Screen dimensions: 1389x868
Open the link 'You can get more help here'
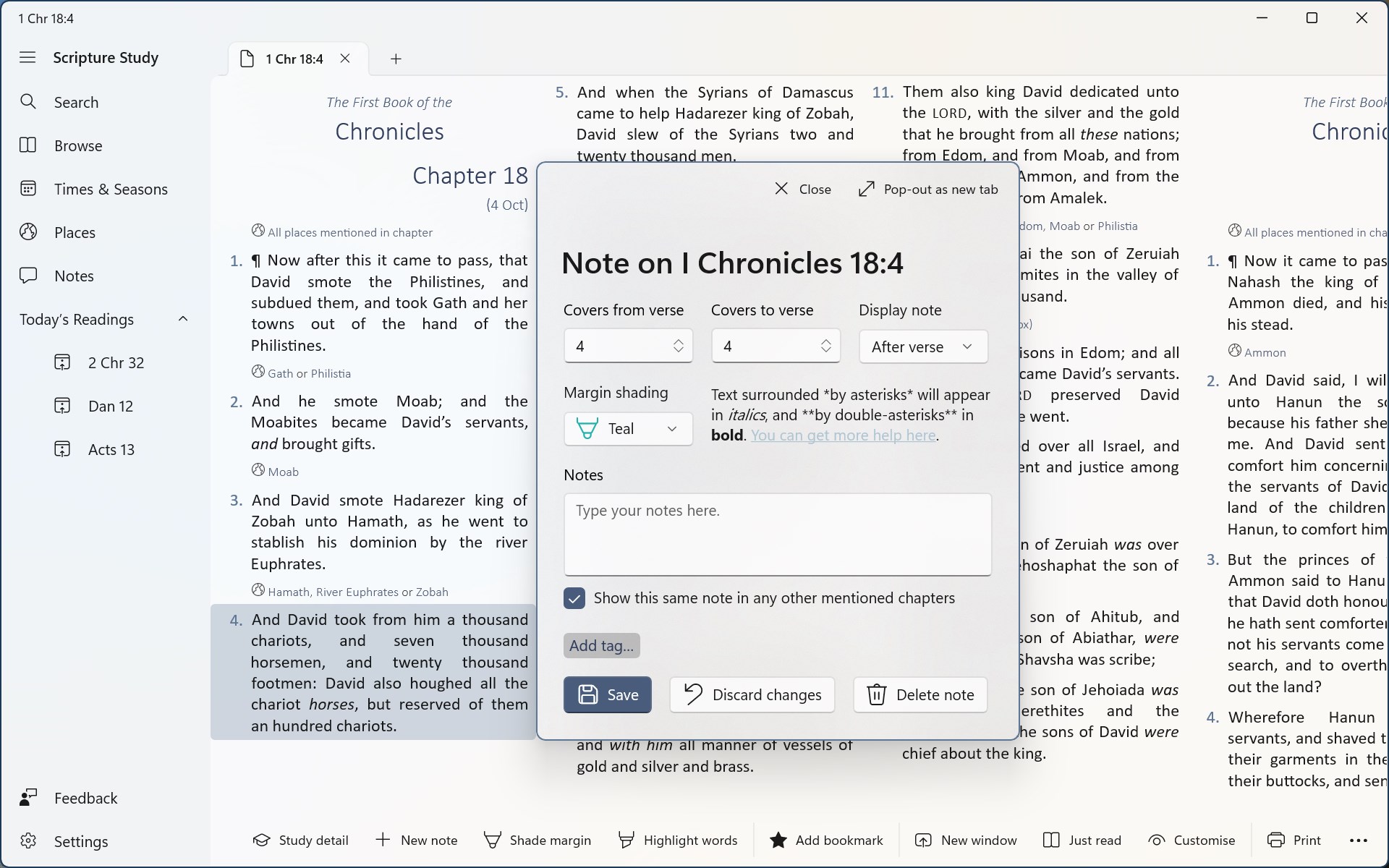844,435
